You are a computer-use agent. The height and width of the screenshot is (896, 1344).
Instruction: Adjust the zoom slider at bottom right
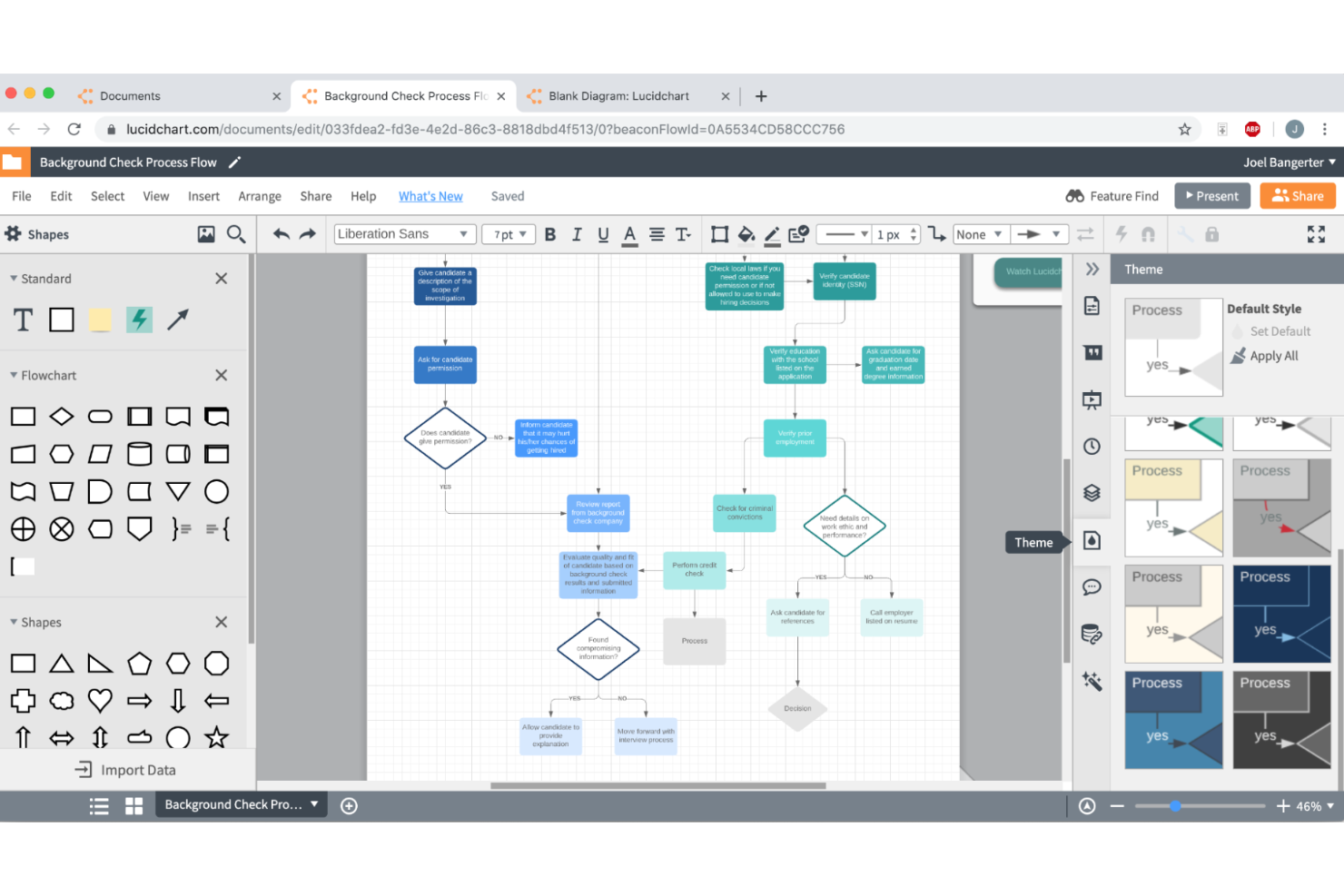tap(1175, 805)
